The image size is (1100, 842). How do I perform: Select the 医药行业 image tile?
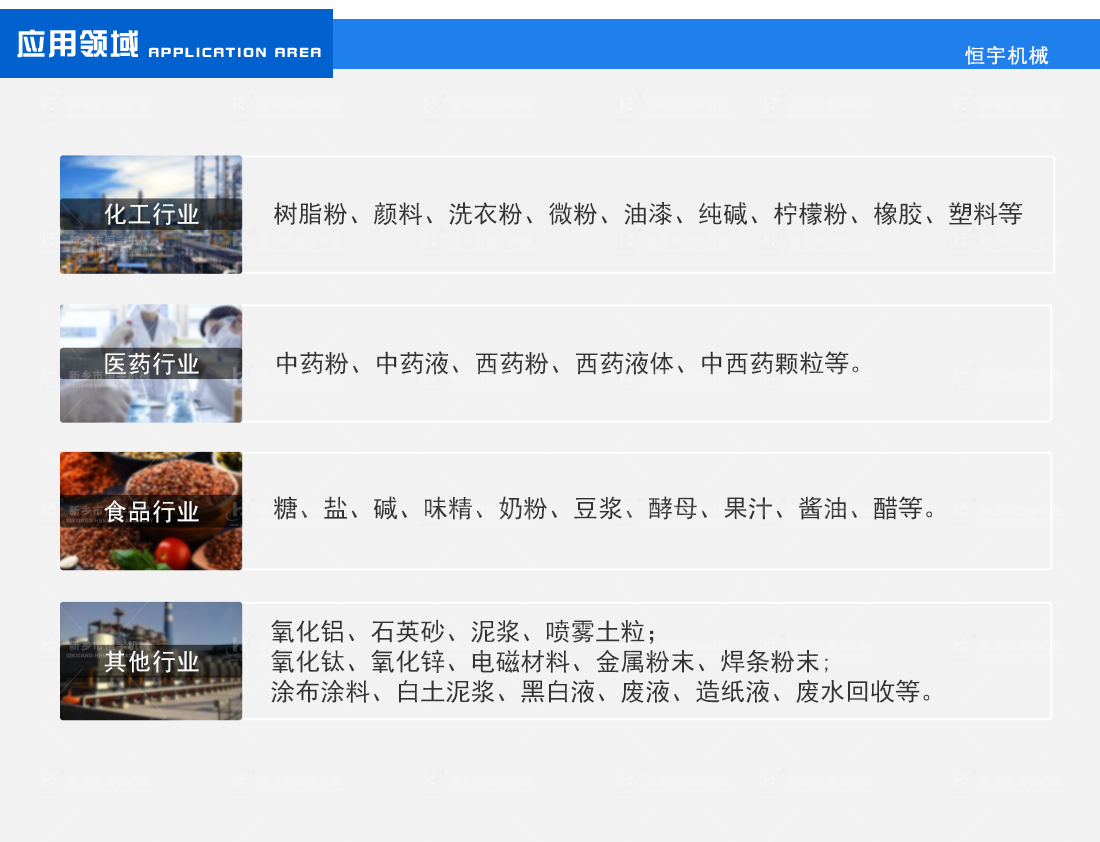[x=151, y=363]
